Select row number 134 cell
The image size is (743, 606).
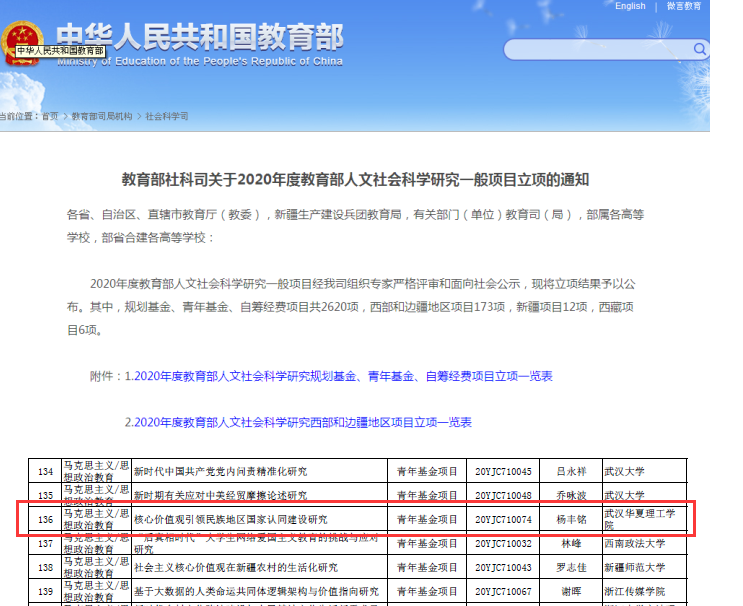(44, 471)
